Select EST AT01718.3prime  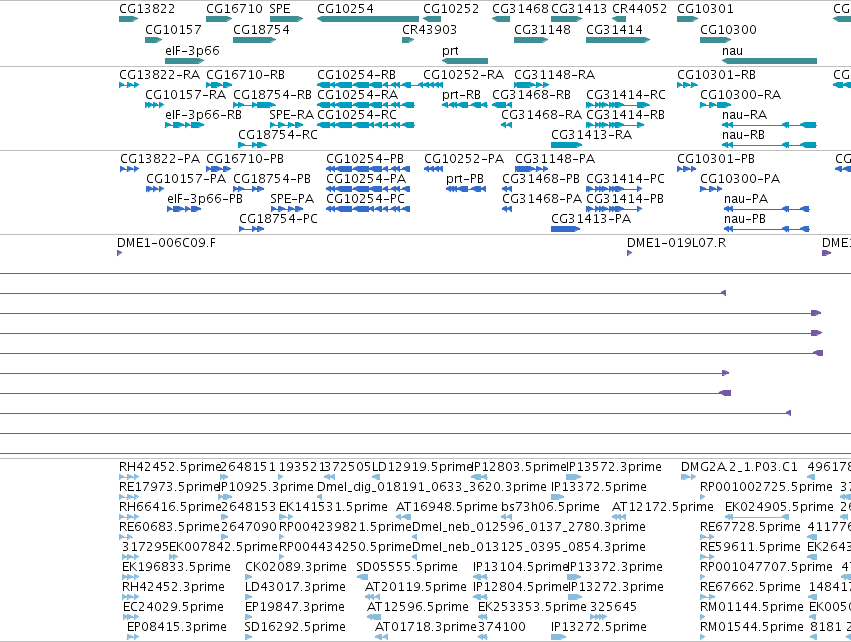426,627
